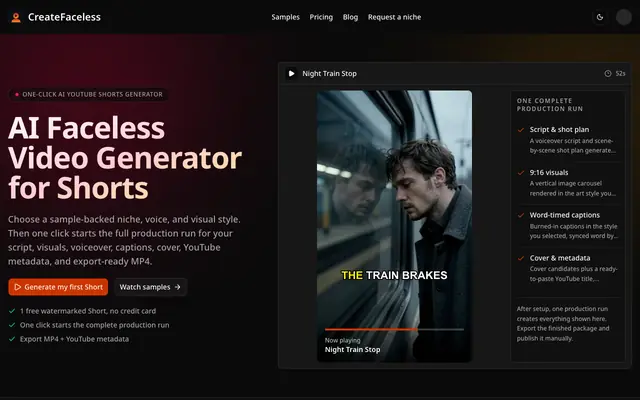640x400 pixels.
Task: Click the Script & shot plan item
Action: [568, 140]
